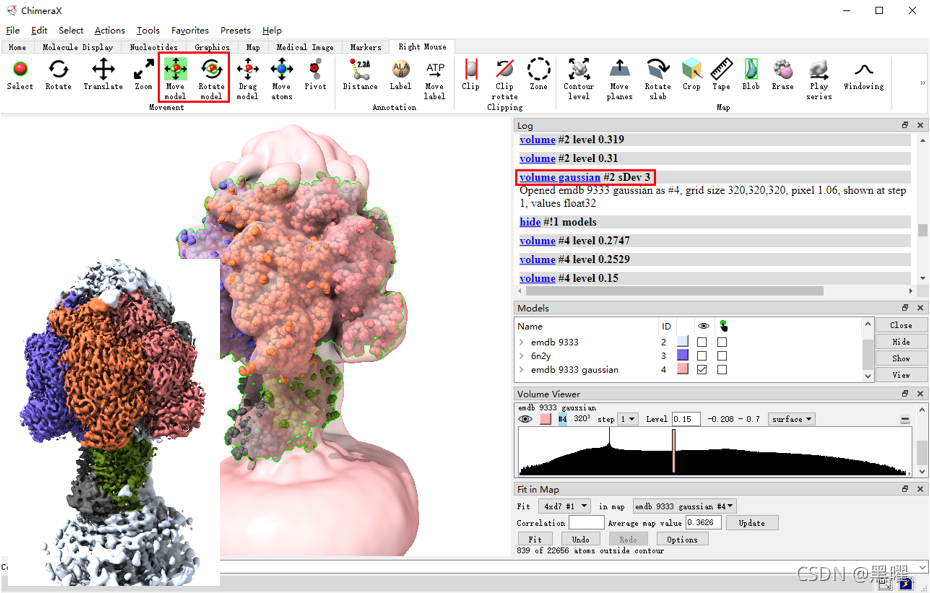This screenshot has width=930, height=593.
Task: Select the Windowing tool
Action: (864, 75)
